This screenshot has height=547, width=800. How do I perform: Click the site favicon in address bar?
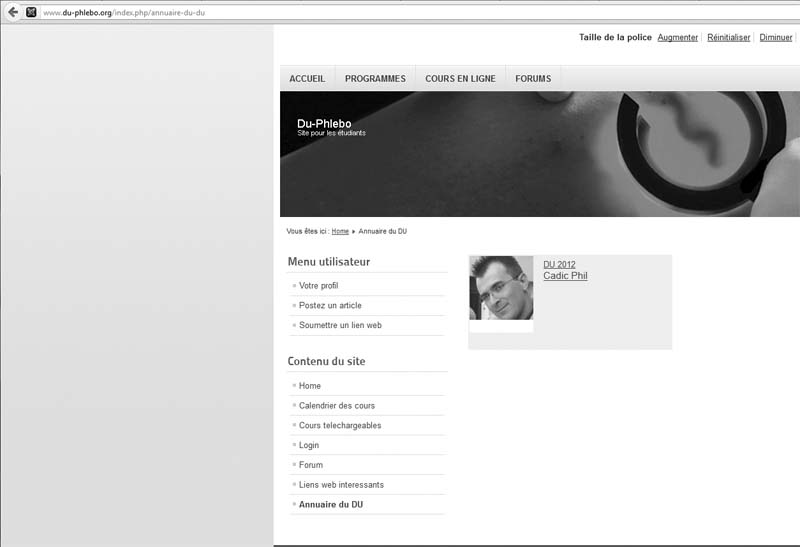31,12
